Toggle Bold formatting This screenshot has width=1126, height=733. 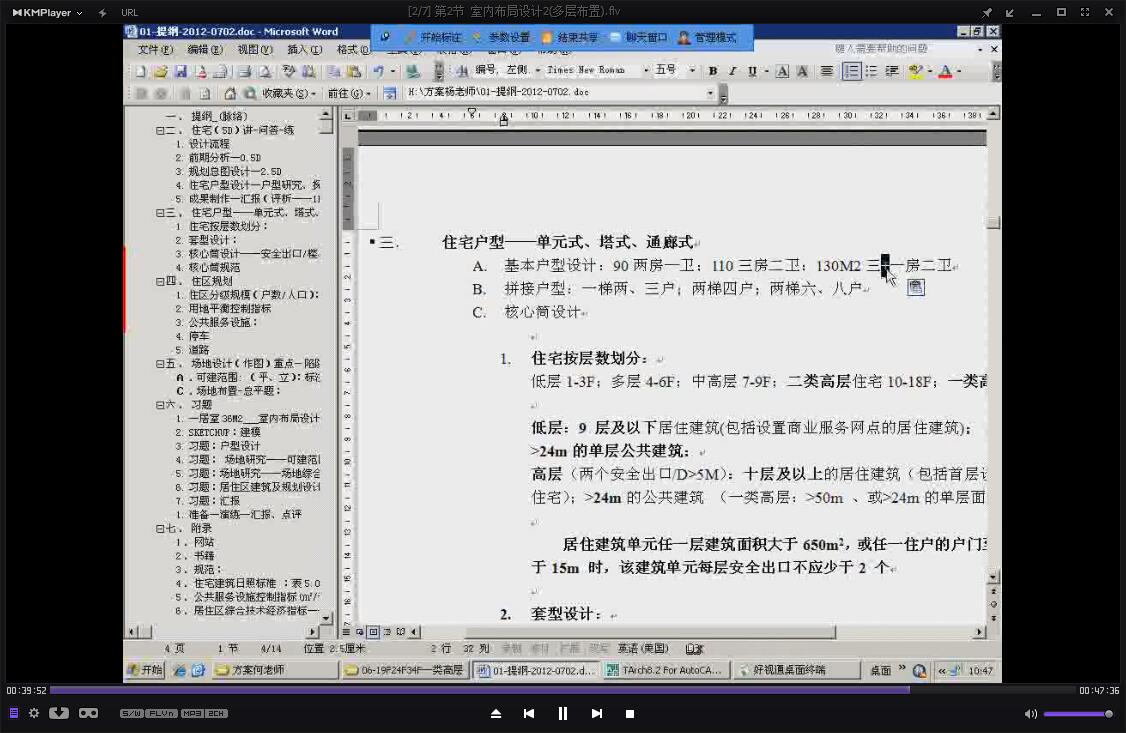point(712,70)
